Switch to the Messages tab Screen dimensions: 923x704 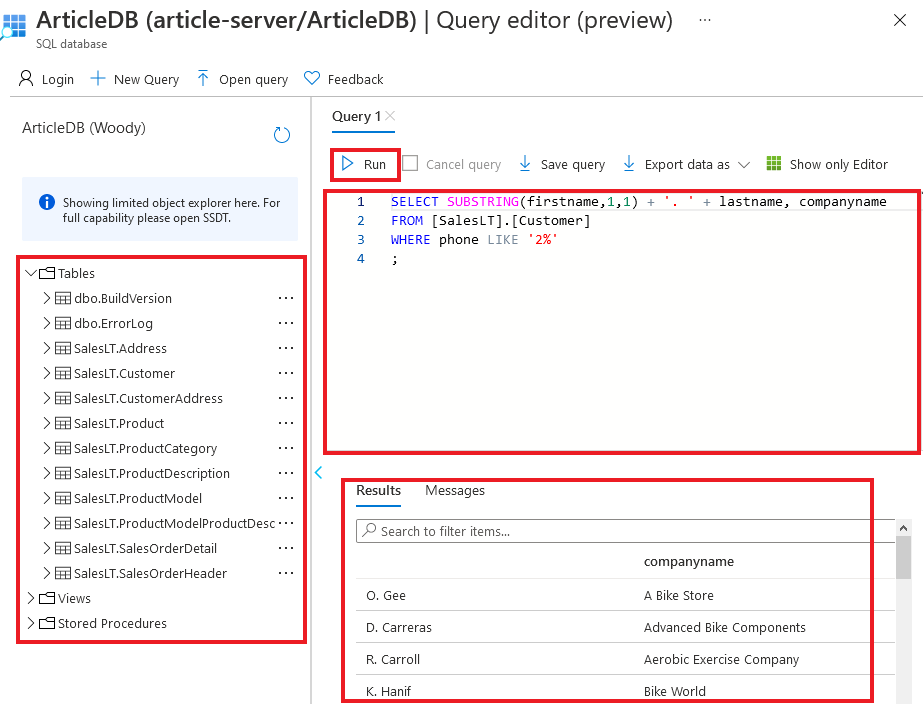coord(455,491)
